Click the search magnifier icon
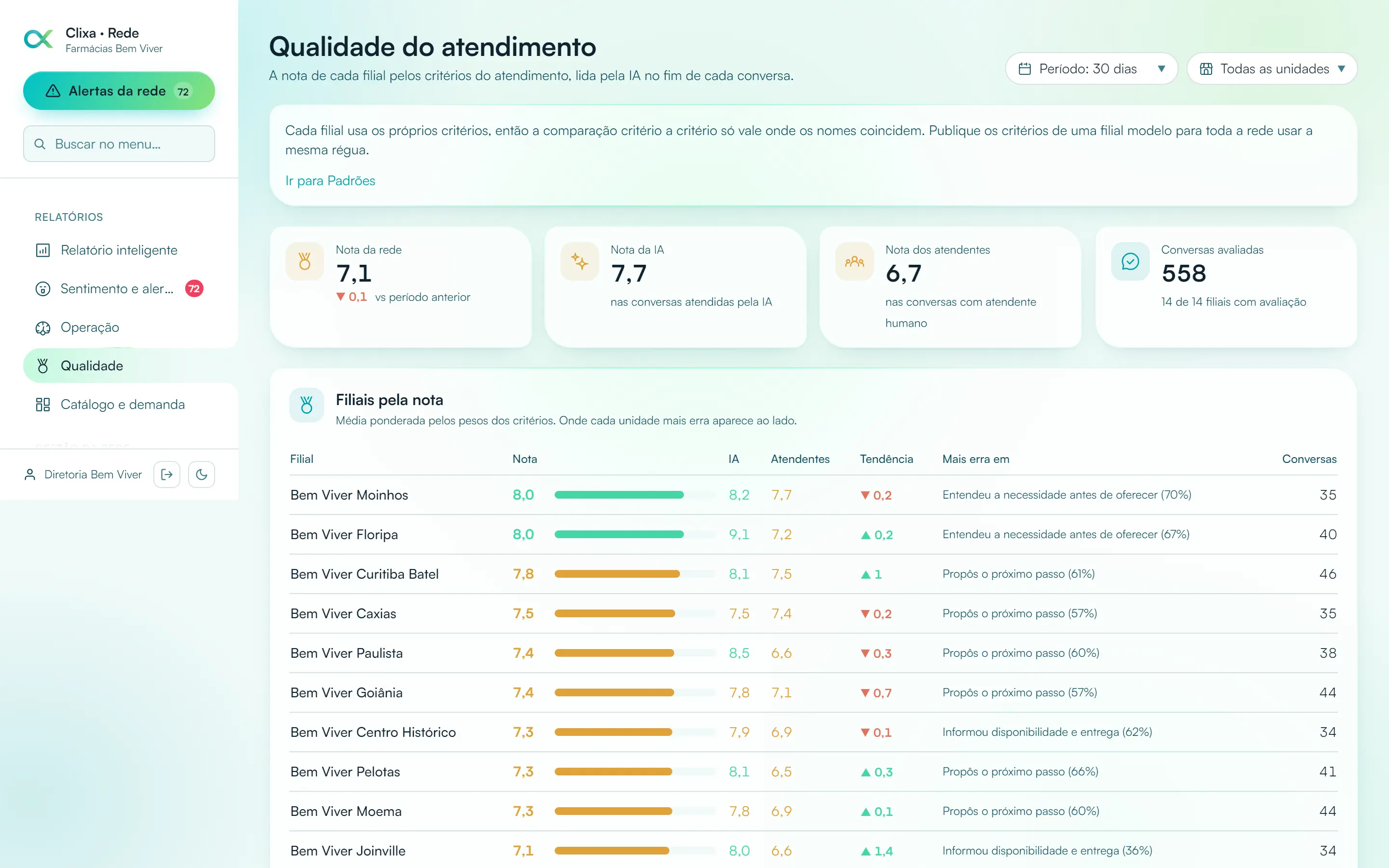 40,144
